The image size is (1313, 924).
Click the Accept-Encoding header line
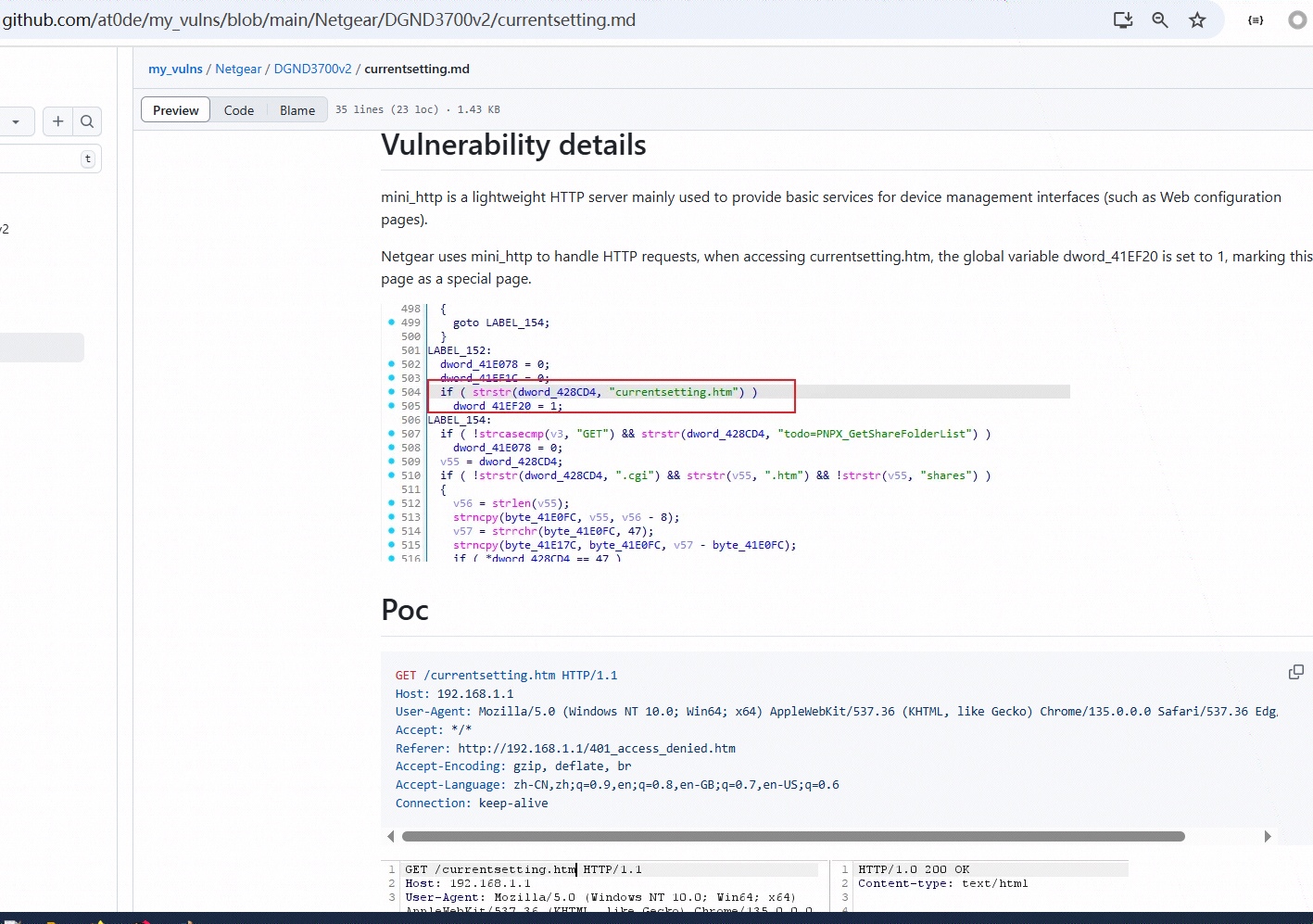(x=513, y=766)
